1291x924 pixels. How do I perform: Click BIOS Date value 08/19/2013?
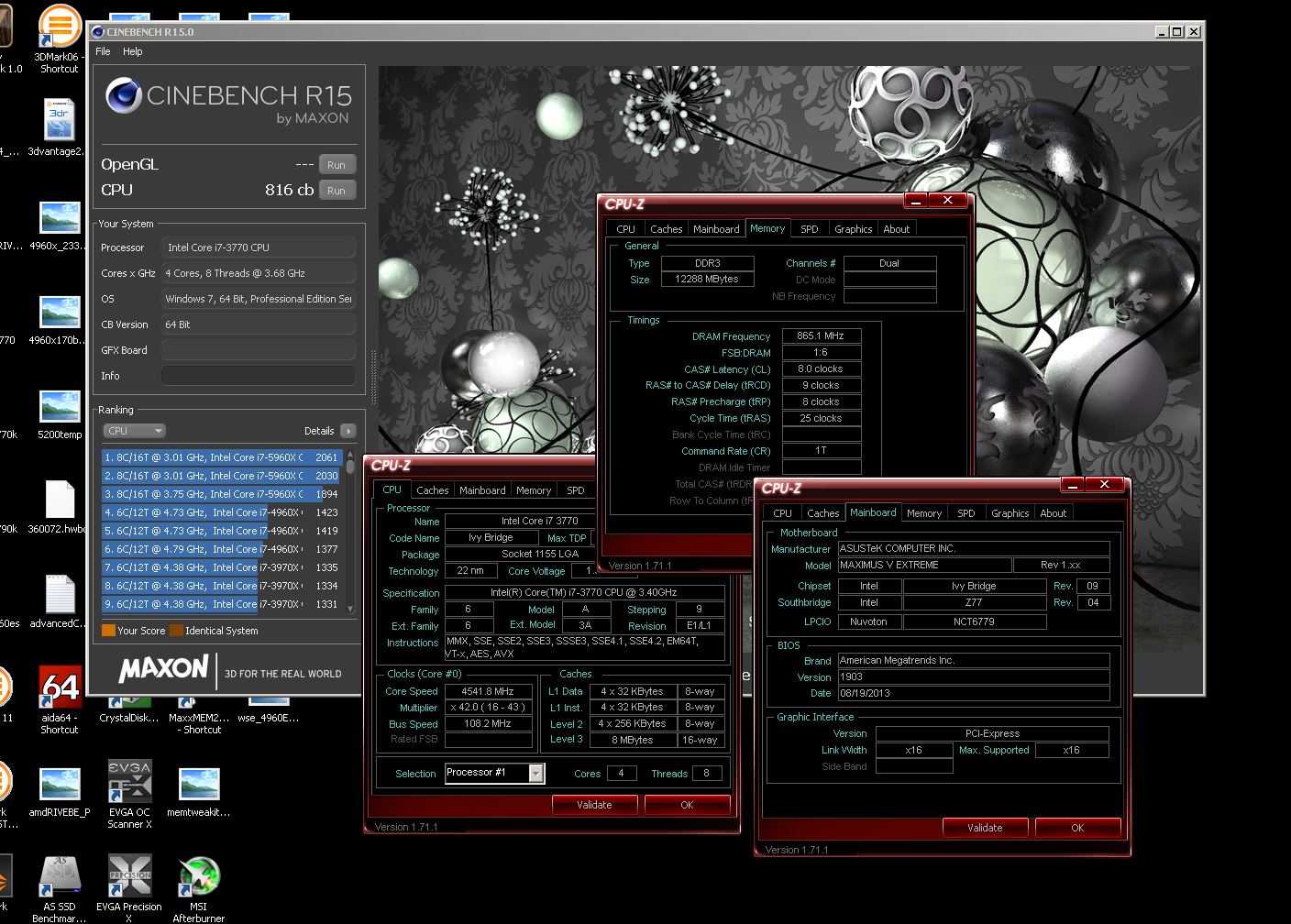click(974, 693)
